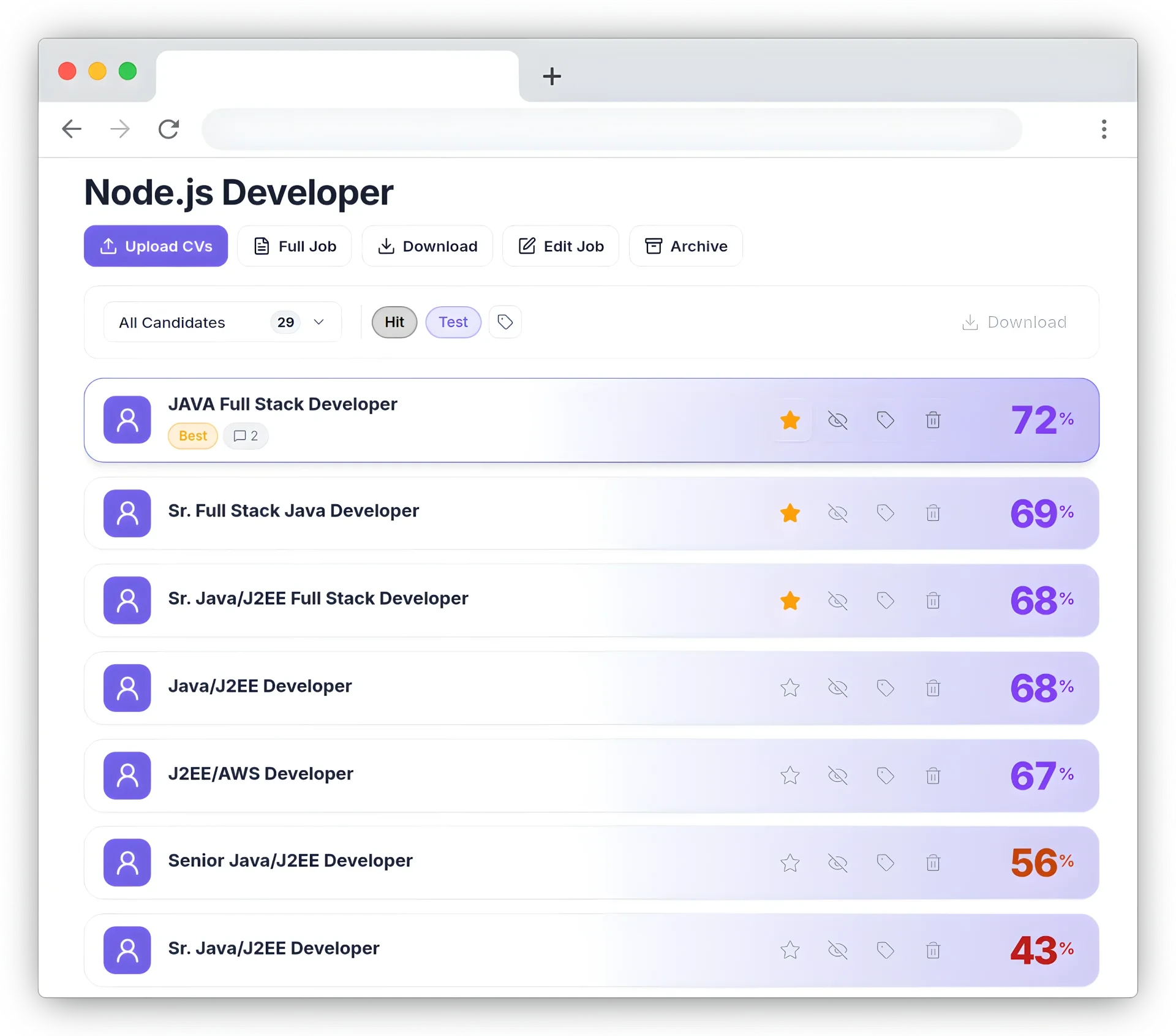The width and height of the screenshot is (1176, 1036).
Task: Tag Sr. Full Stack Java Developer
Action: tap(886, 513)
